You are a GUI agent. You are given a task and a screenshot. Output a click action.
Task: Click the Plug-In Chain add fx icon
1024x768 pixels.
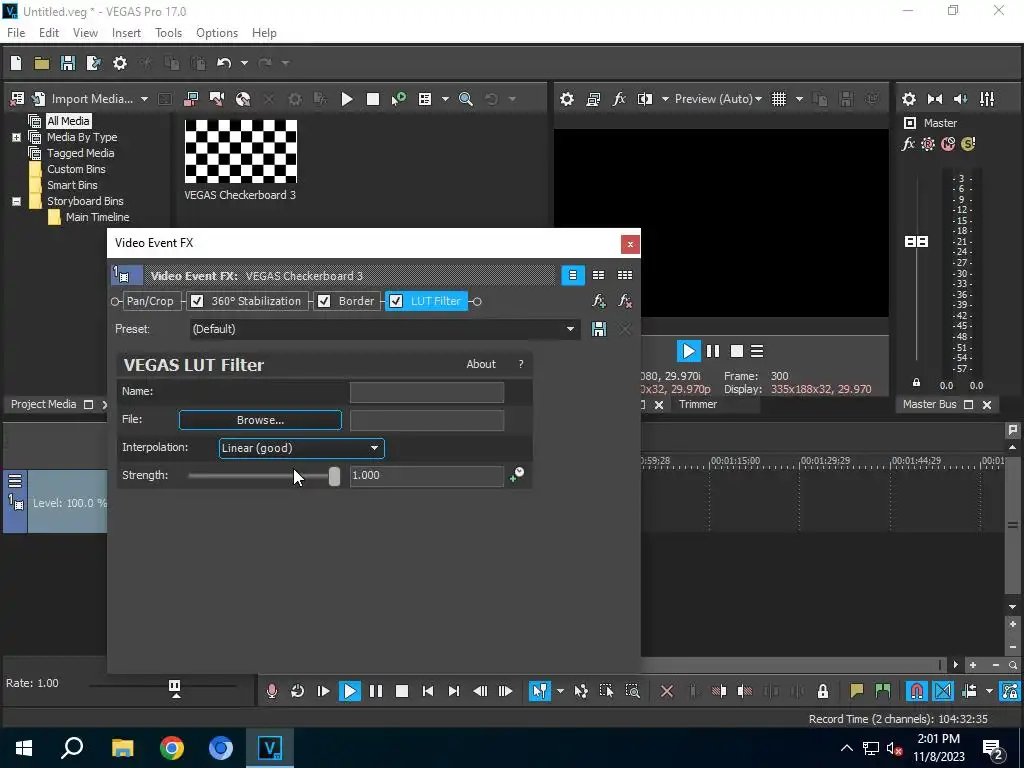pyautogui.click(x=599, y=301)
